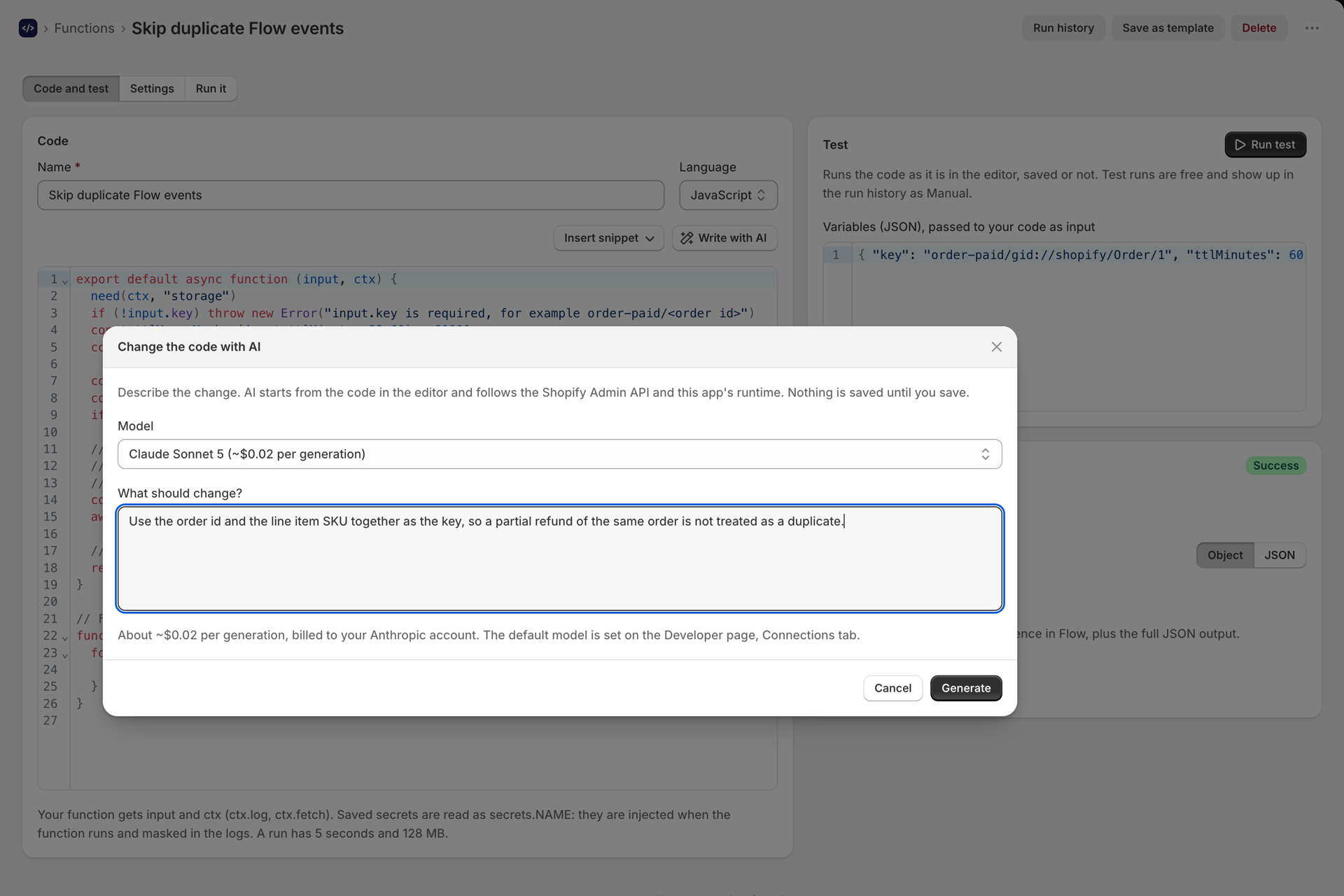The height and width of the screenshot is (896, 1344).
Task: Click the app code icon in breadcrumb
Action: point(28,28)
